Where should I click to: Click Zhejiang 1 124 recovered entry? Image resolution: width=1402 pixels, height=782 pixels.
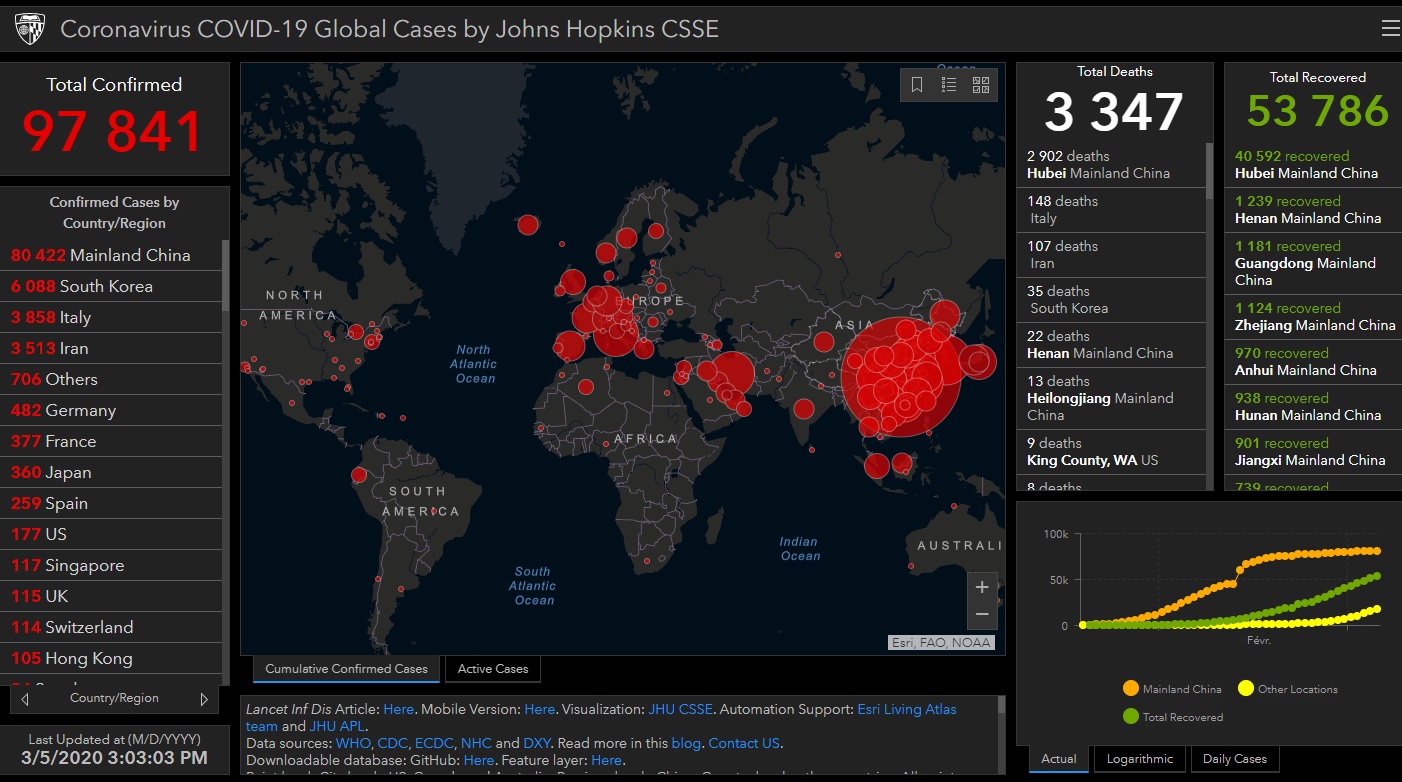pyautogui.click(x=1313, y=317)
